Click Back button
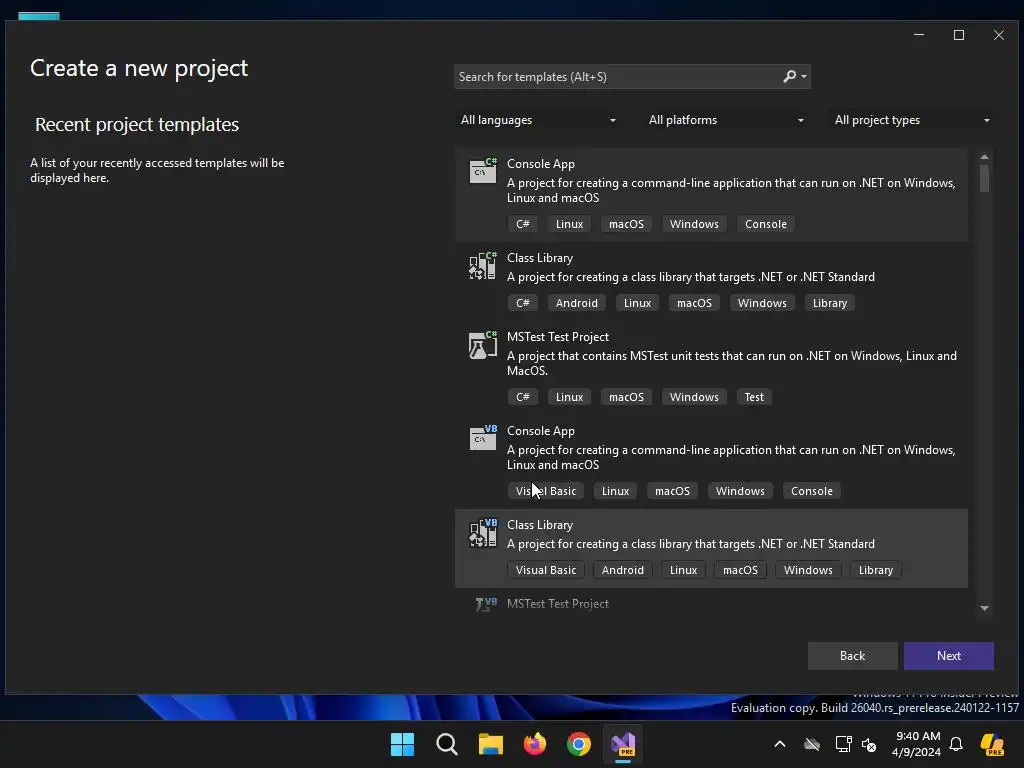 point(852,656)
